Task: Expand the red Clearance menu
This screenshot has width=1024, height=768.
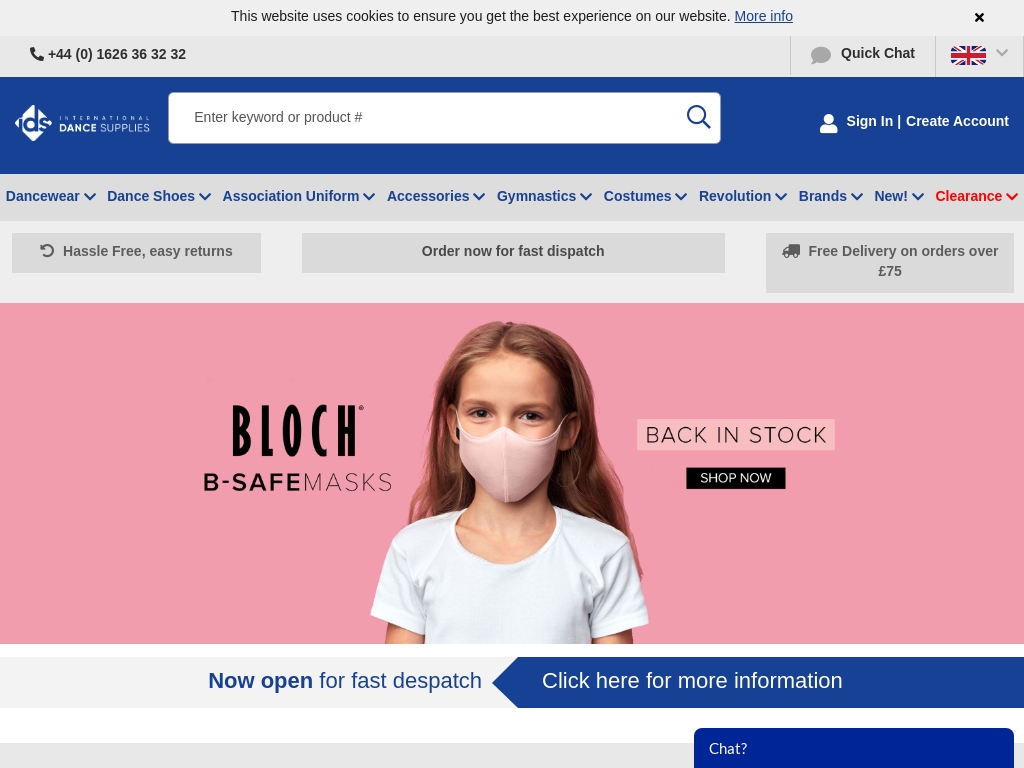Action: (x=976, y=196)
